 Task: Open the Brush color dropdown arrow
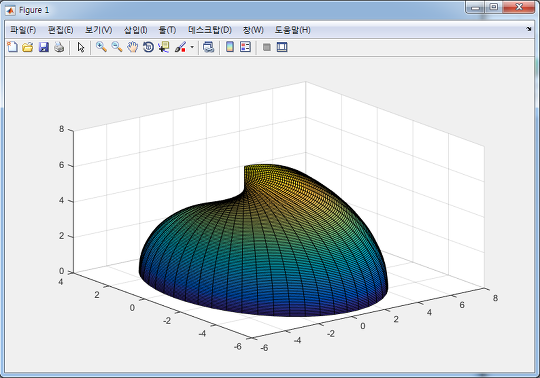pos(192,47)
